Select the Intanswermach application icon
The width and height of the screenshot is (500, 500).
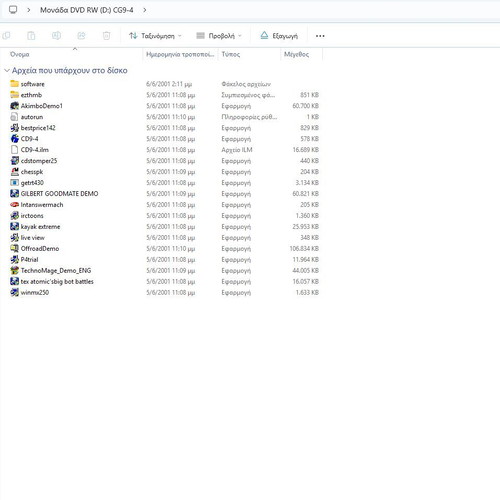pos(14,204)
